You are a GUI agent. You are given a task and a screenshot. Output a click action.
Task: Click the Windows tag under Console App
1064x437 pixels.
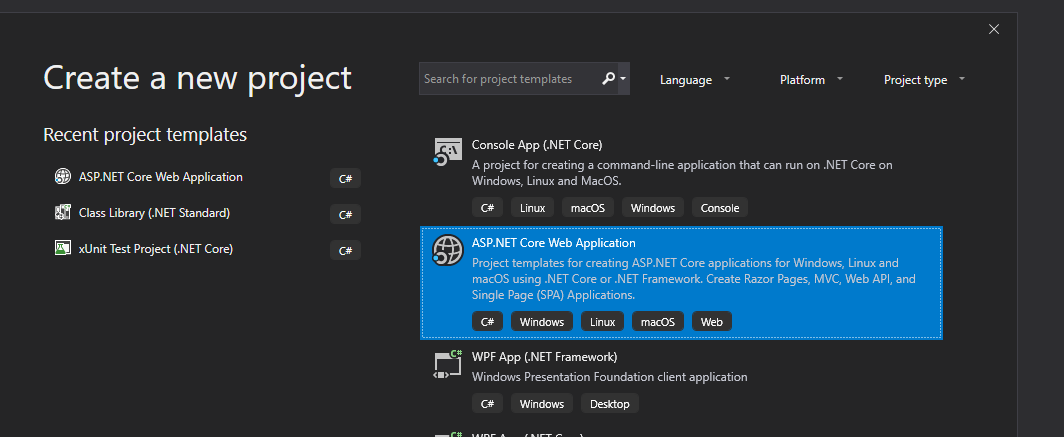tap(653, 208)
